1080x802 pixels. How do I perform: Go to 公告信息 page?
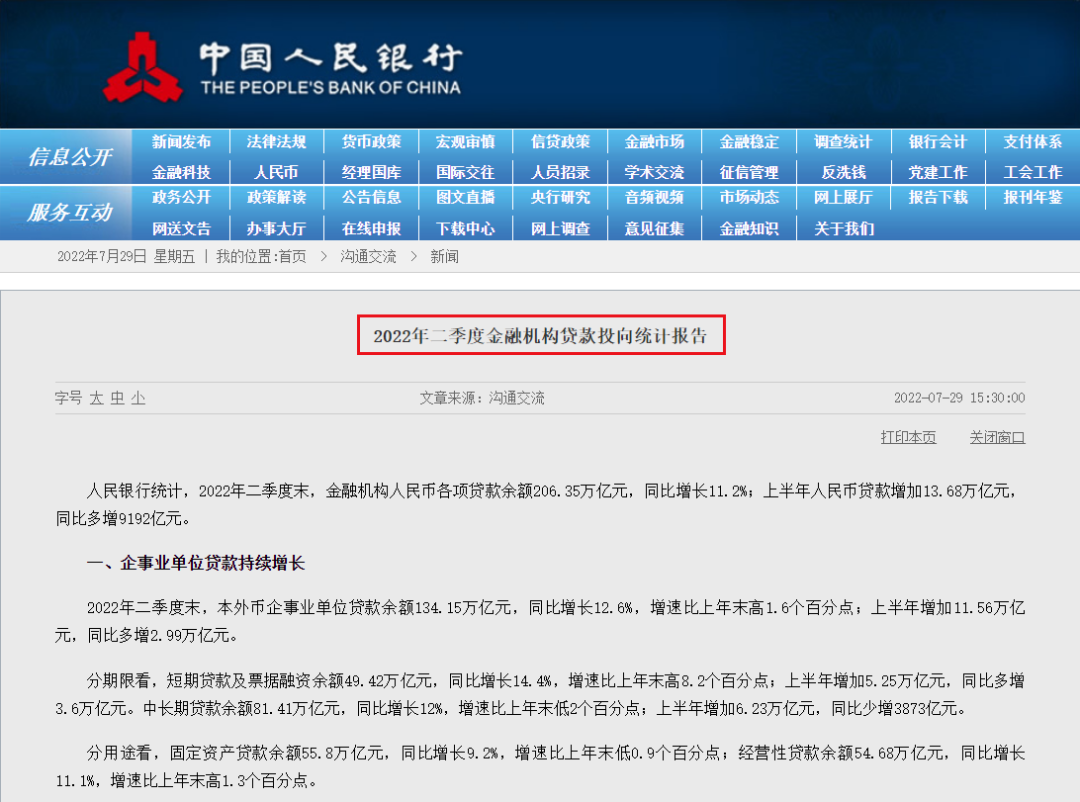371,197
